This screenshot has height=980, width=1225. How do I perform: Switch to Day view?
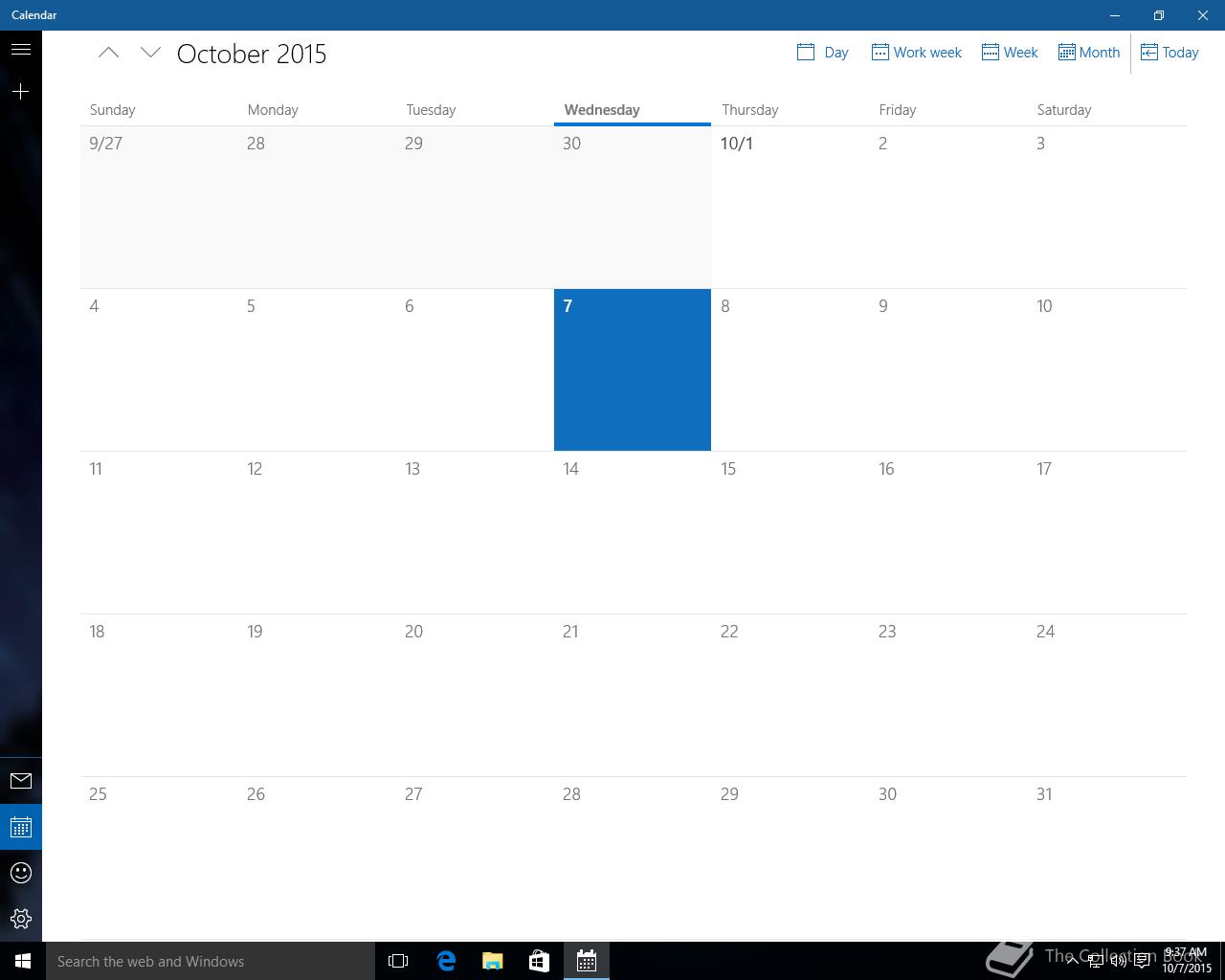tap(823, 53)
